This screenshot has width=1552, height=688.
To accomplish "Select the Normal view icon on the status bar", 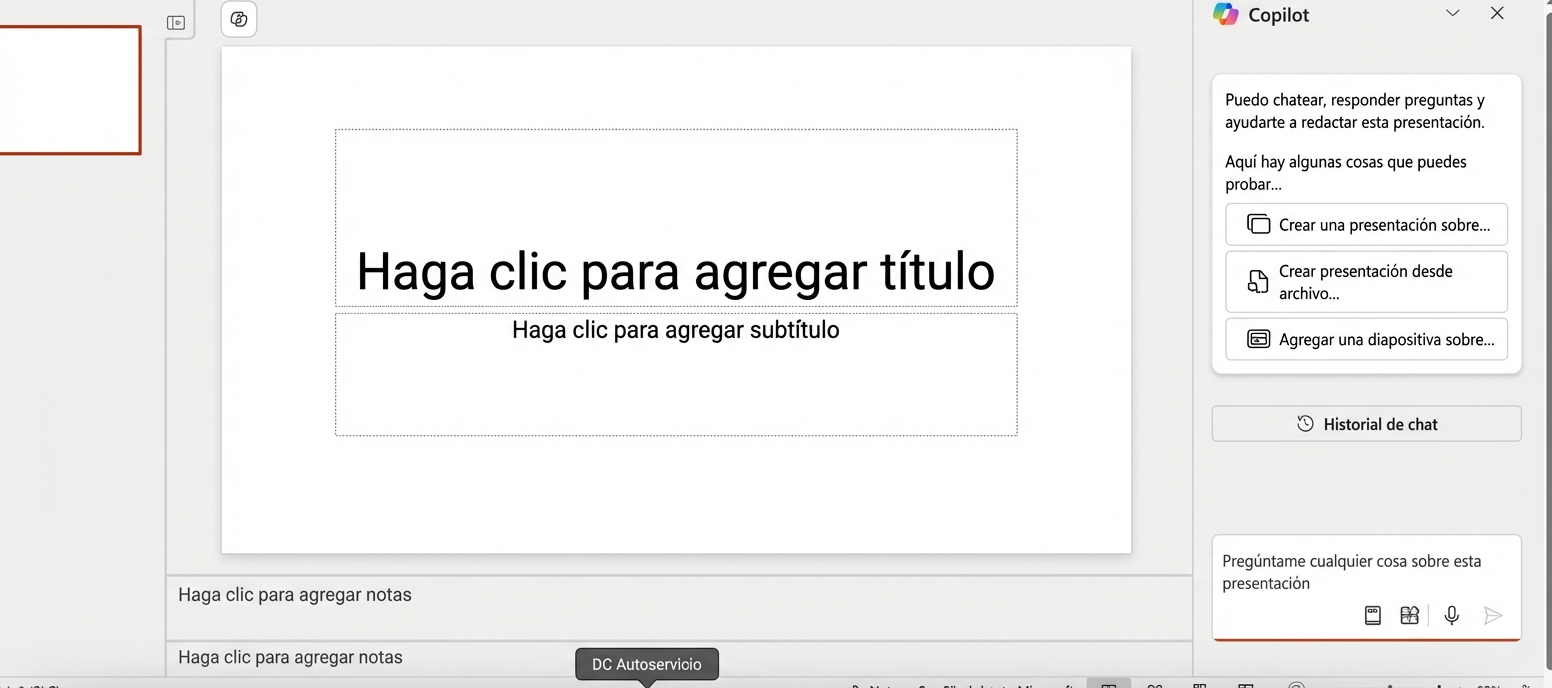I will point(1108,684).
